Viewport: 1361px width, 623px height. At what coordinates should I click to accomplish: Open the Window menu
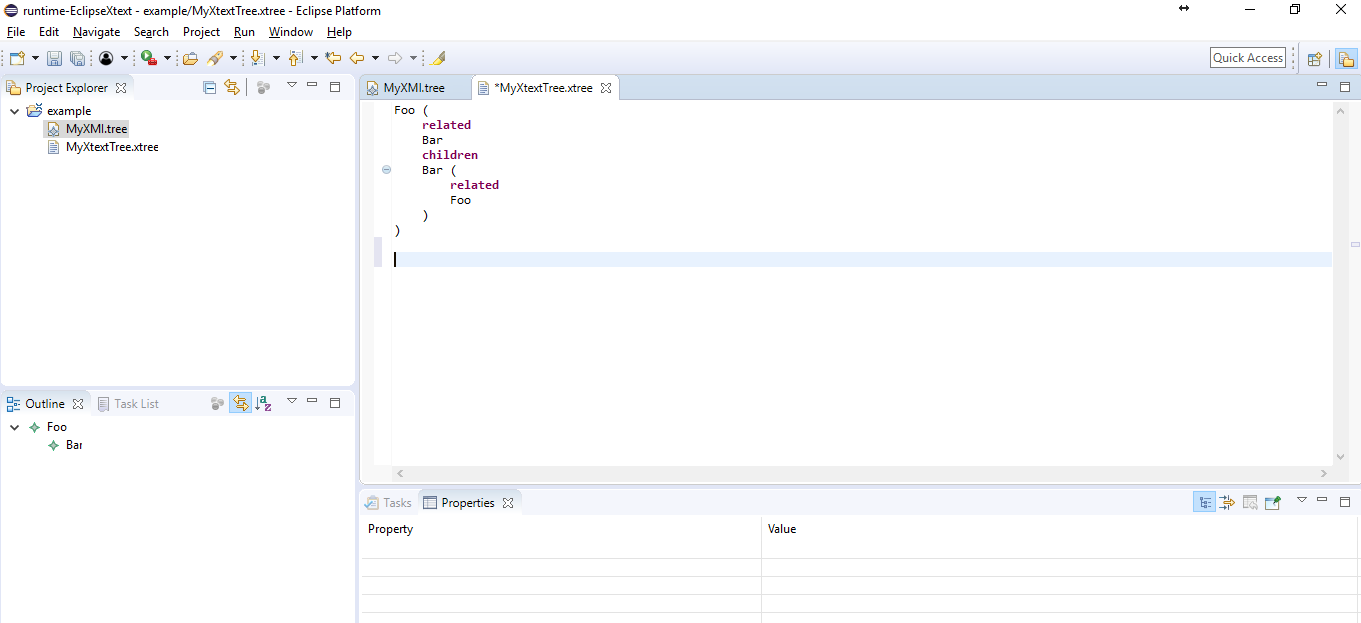pos(291,32)
